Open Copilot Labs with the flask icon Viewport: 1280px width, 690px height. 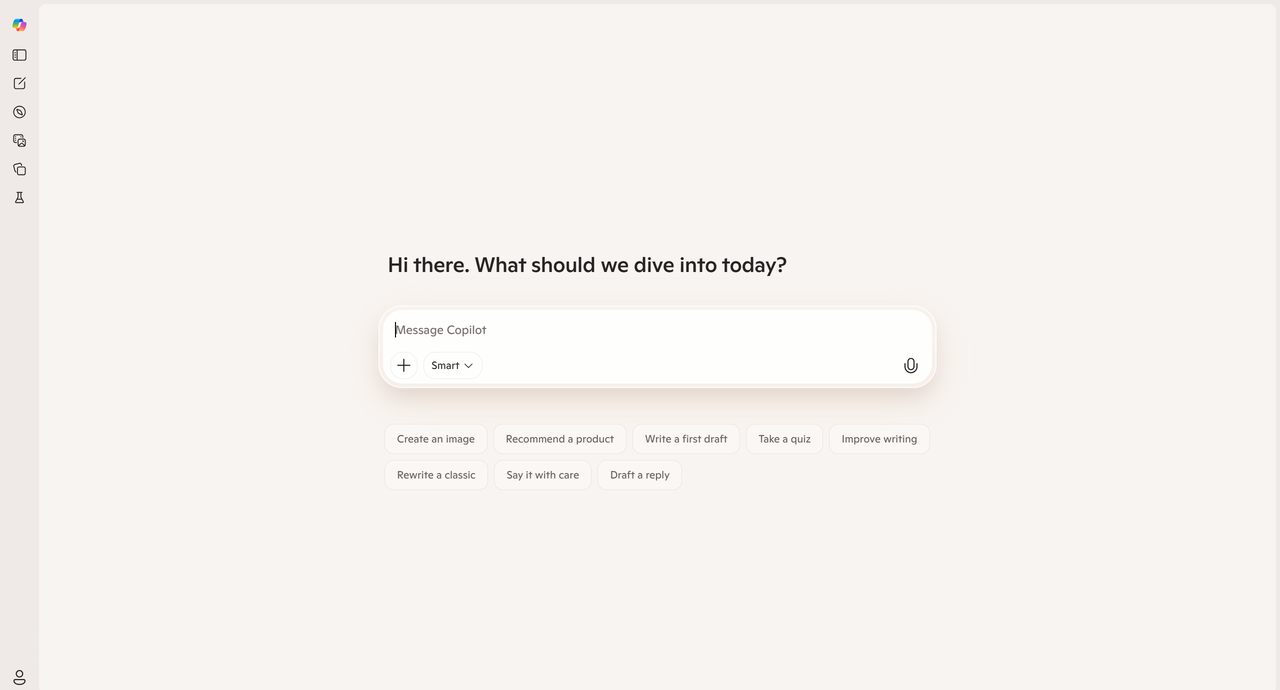pyautogui.click(x=19, y=197)
